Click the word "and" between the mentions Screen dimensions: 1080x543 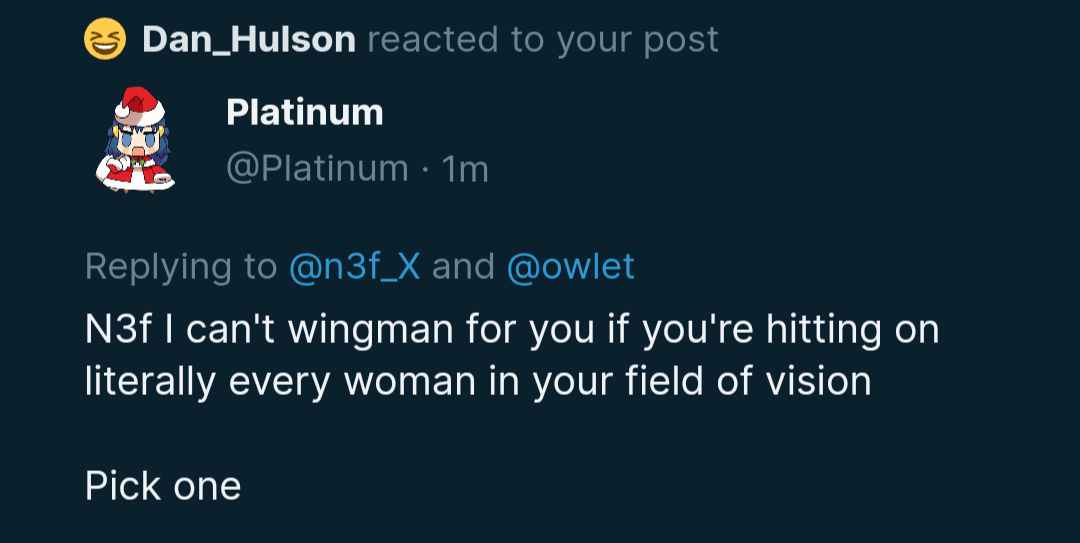coord(463,267)
